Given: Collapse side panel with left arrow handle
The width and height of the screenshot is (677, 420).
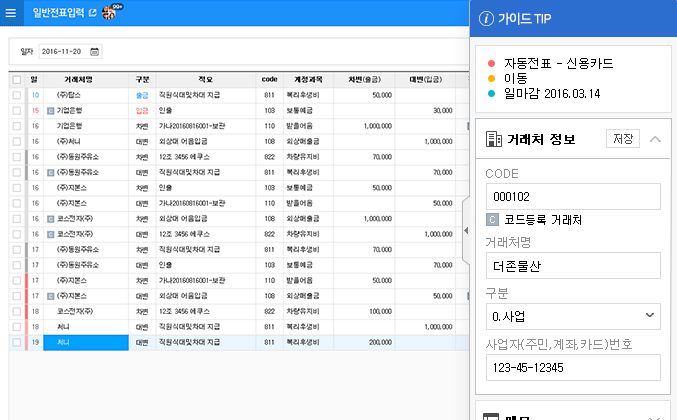Looking at the screenshot, I should pyautogui.click(x=466, y=231).
